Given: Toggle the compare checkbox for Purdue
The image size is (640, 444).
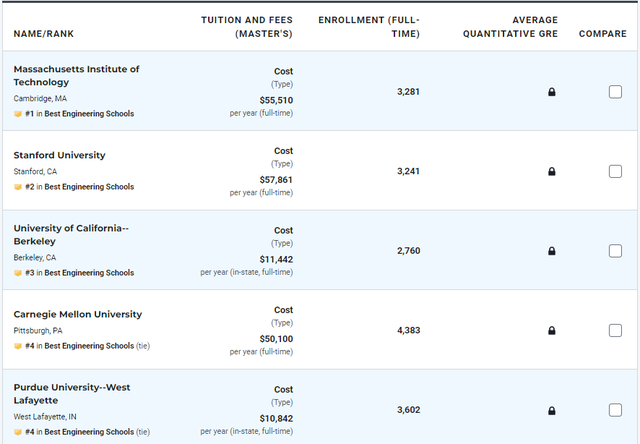Looking at the screenshot, I should (615, 410).
